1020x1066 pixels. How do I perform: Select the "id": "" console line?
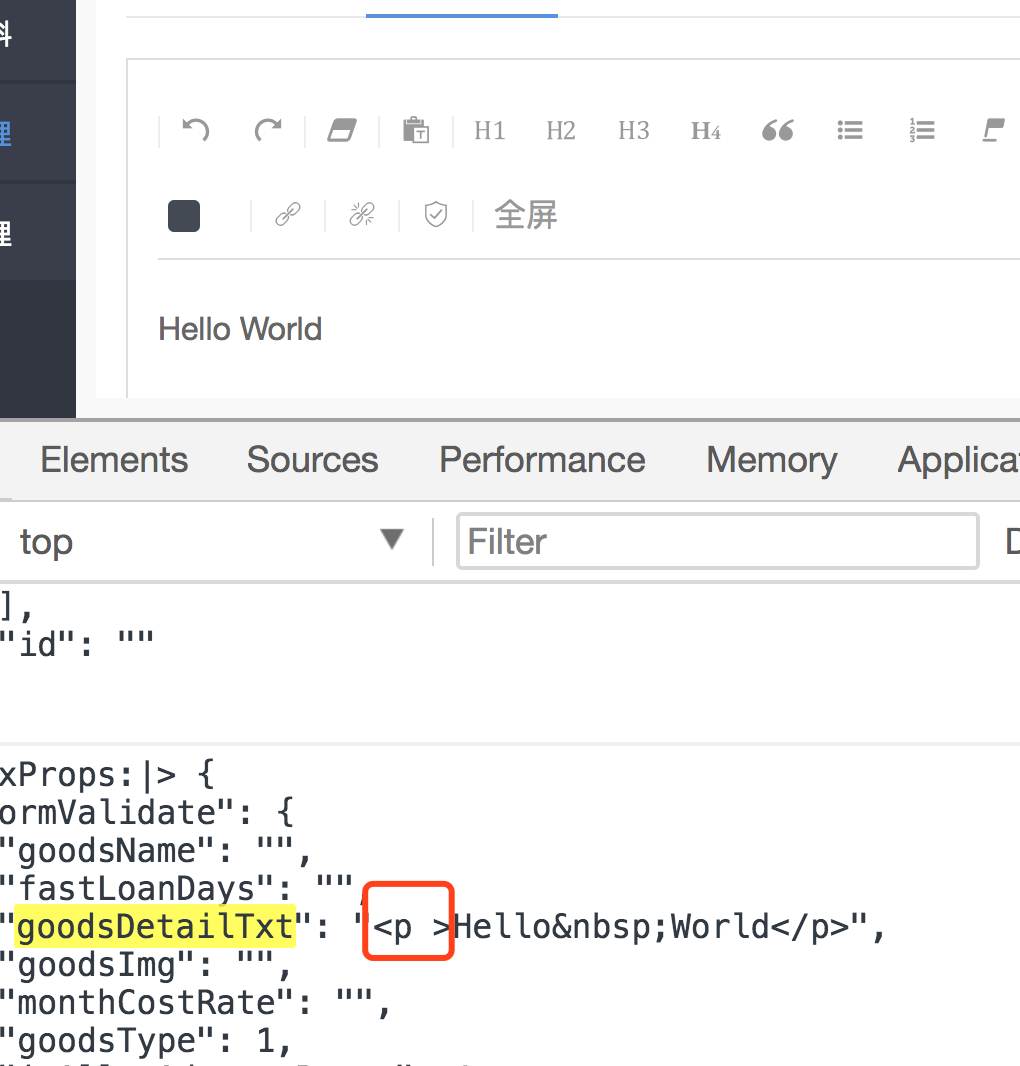coord(77,644)
